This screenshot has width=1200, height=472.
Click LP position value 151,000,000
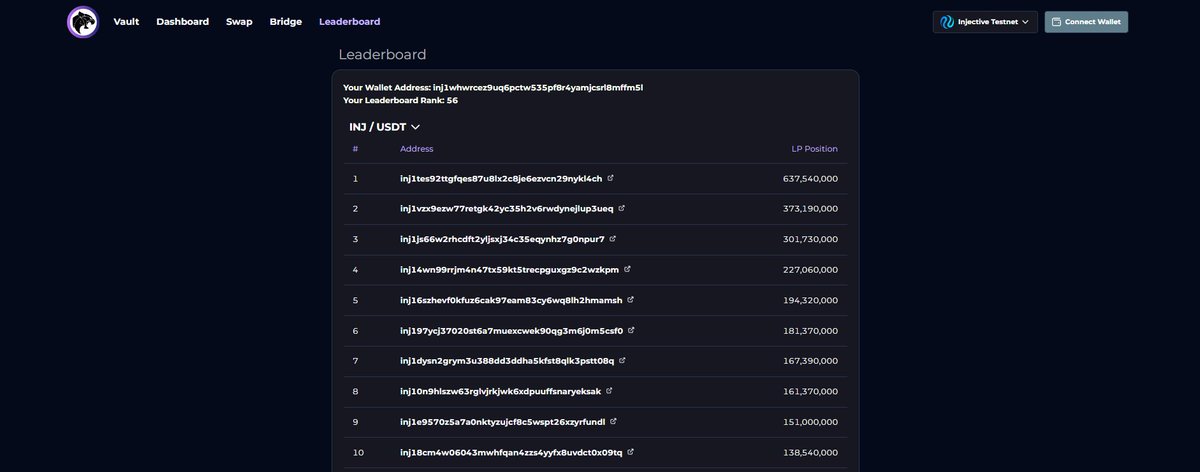tap(810, 422)
